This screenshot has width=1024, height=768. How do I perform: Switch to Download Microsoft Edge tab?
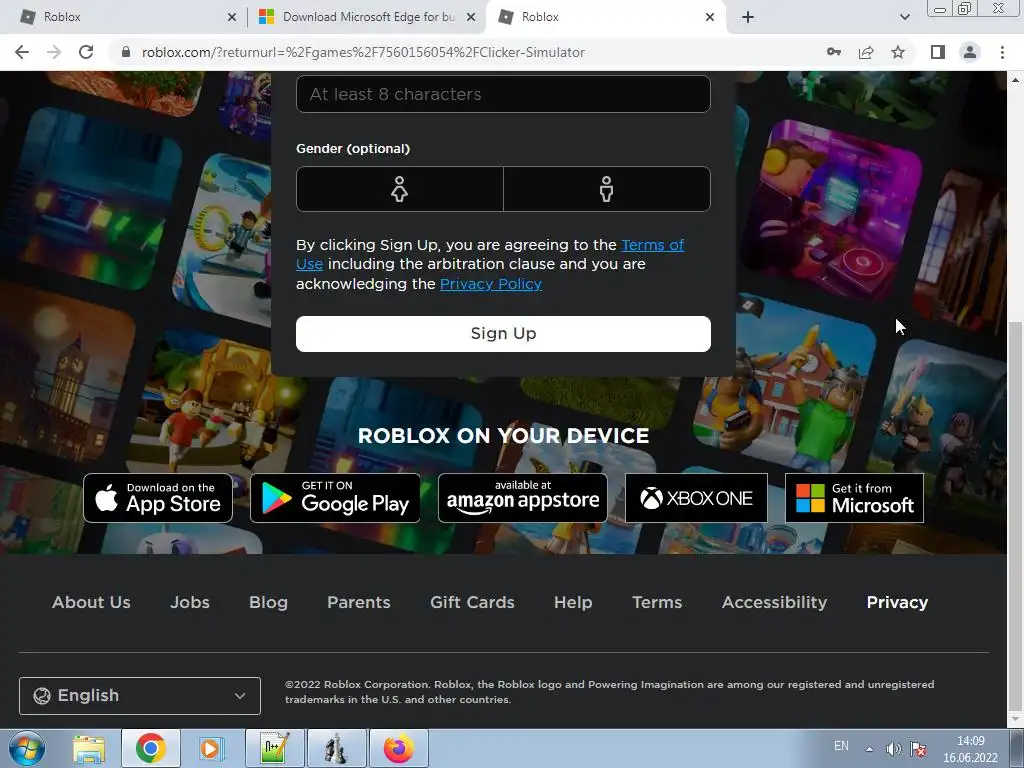(x=366, y=17)
